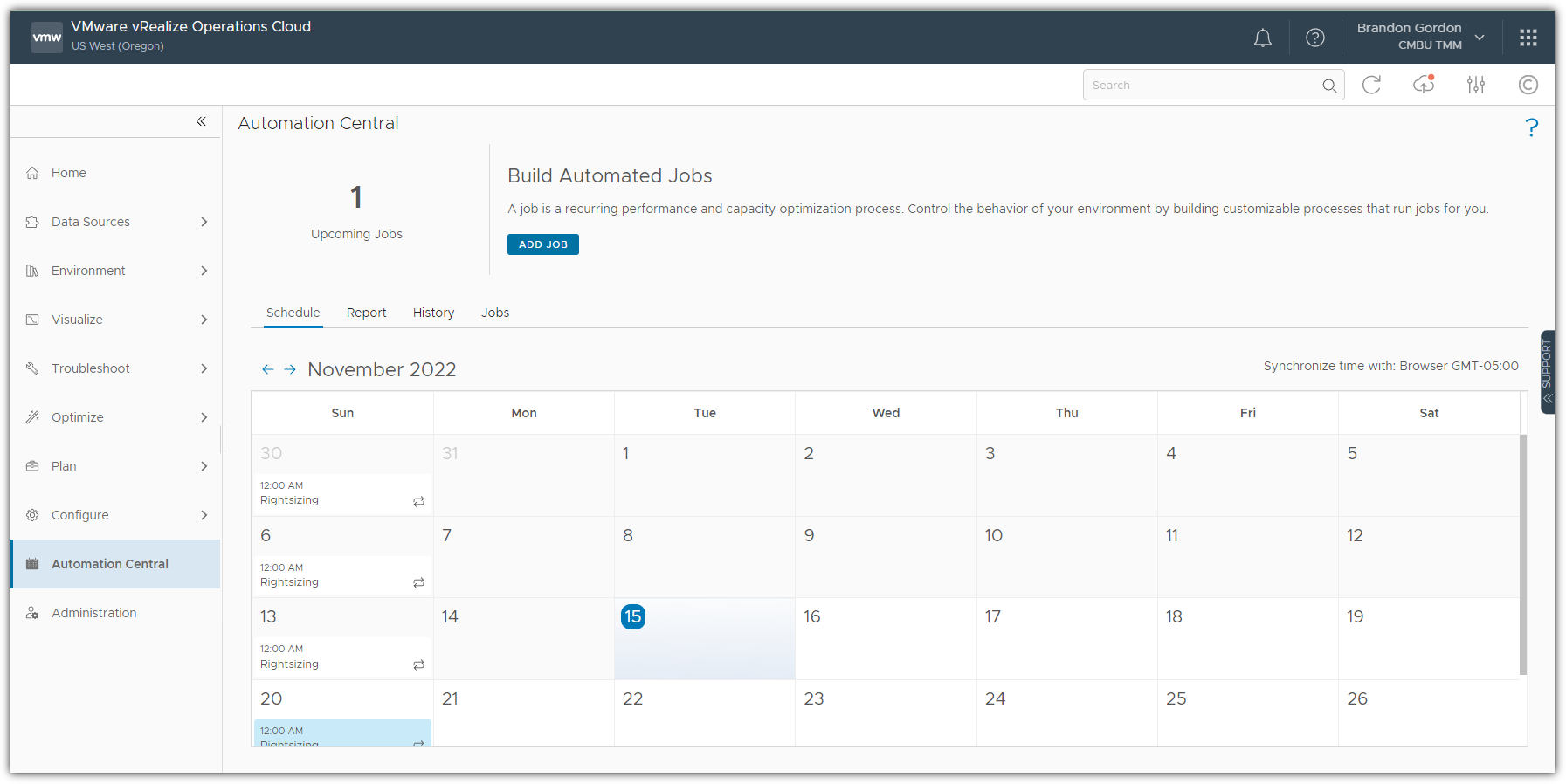Screen dimensions: 1566x784
Task: Open Home in the sidebar
Action: pos(115,173)
